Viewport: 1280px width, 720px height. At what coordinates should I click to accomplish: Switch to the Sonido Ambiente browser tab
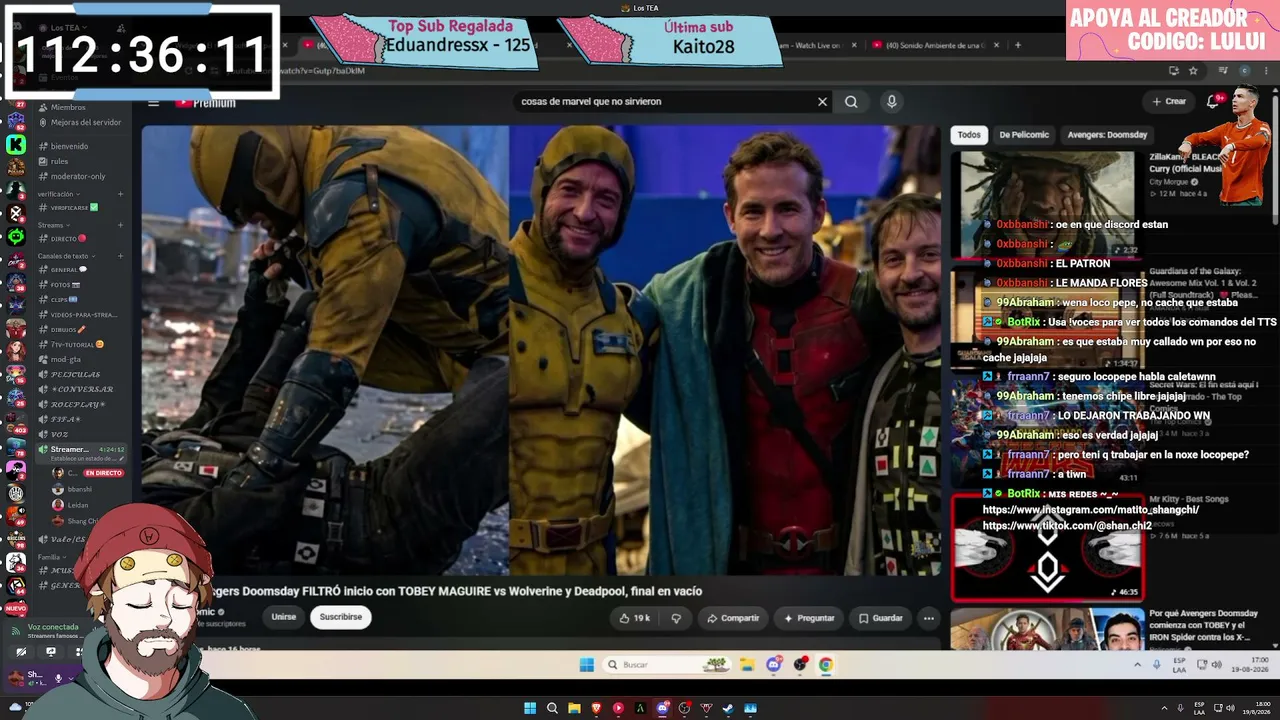point(935,45)
